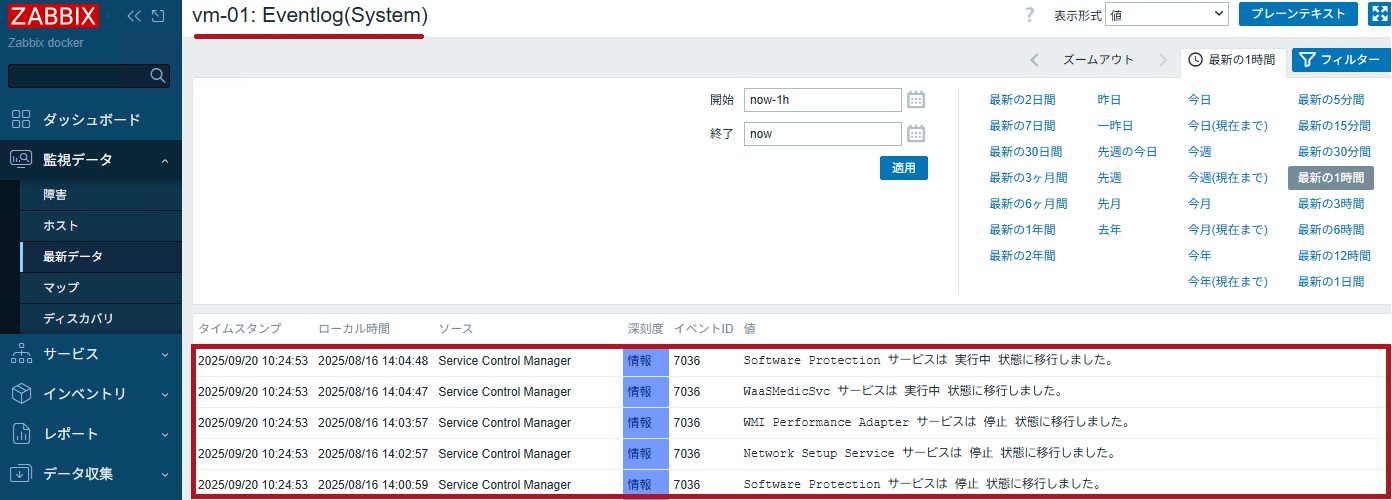Open the calendar picker for the 開始 field
Screen dimensions: 1392x500
[915, 100]
